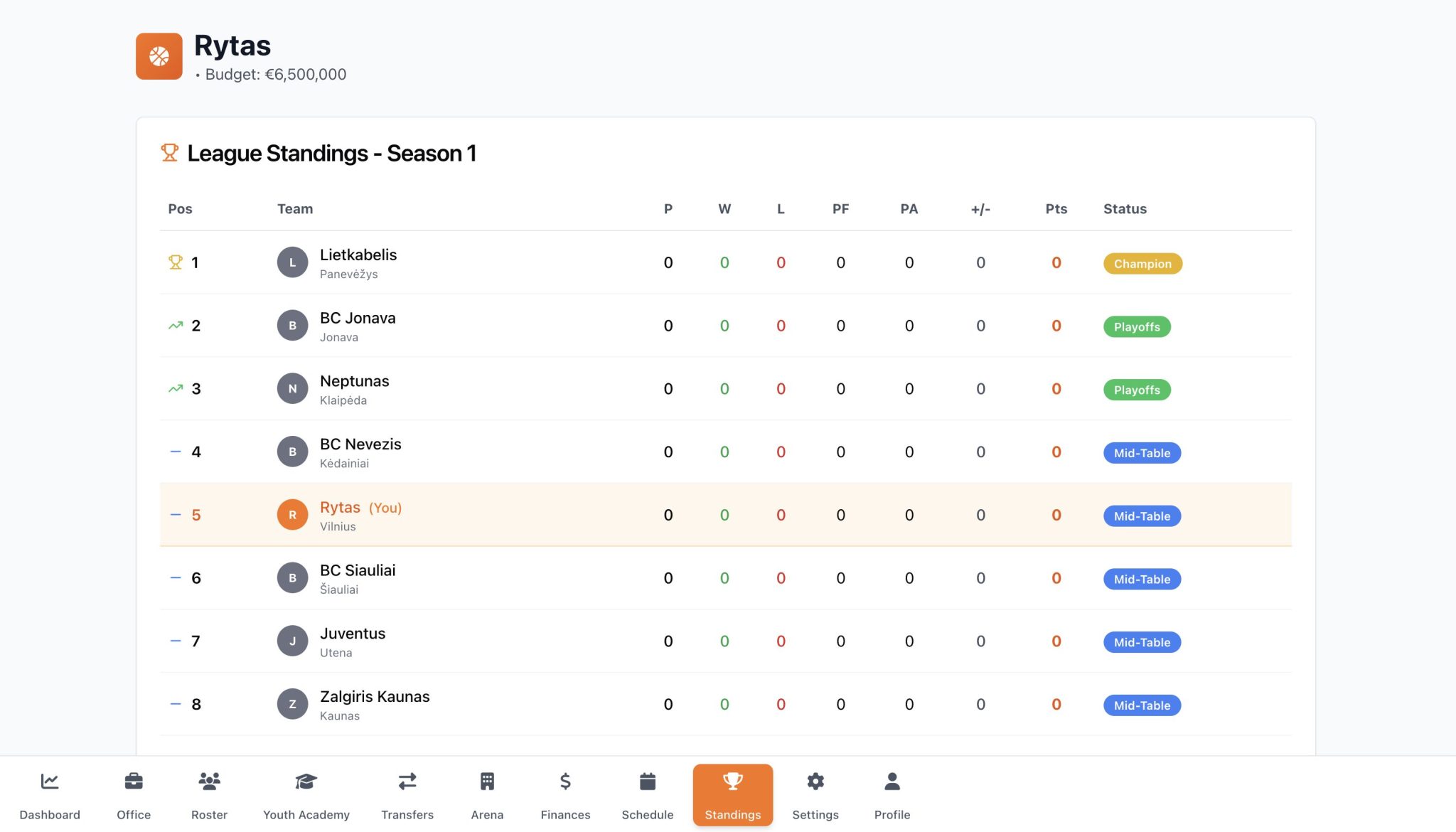This screenshot has width=1456, height=832.
Task: Open the Schedule calendar icon
Action: pos(647,782)
